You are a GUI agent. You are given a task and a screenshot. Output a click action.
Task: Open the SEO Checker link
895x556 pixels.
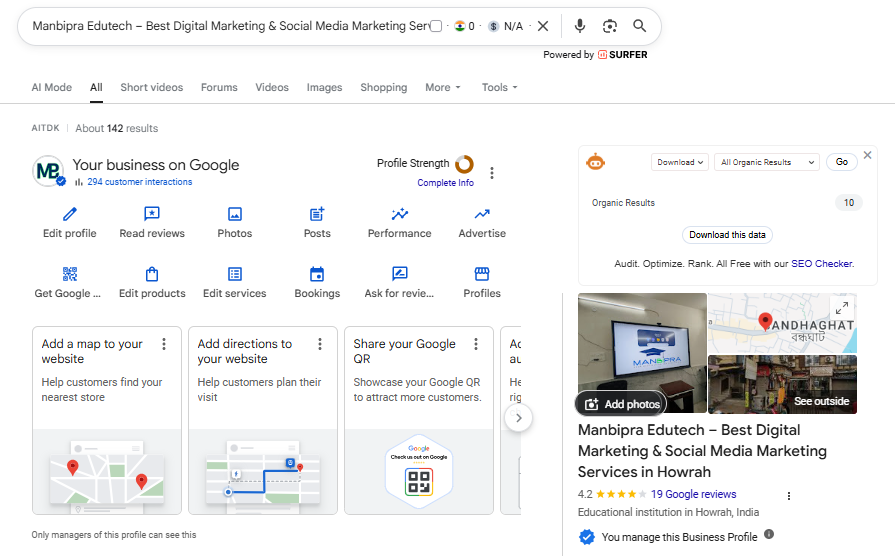coord(822,264)
